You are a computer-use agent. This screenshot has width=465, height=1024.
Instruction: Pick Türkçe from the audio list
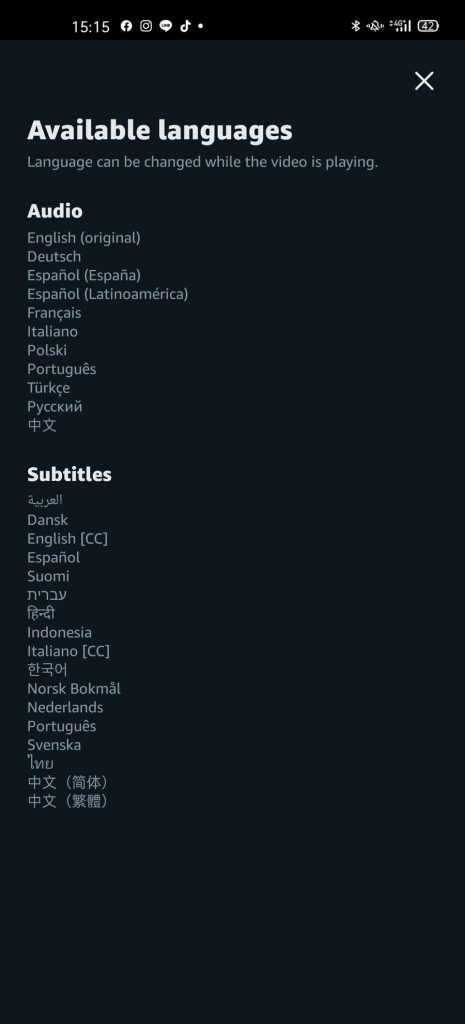coord(48,387)
